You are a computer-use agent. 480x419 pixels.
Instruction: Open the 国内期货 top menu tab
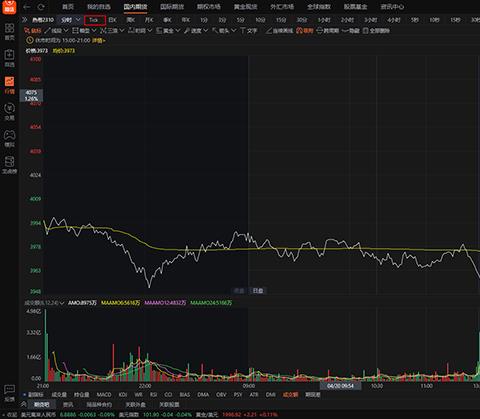[135, 7]
